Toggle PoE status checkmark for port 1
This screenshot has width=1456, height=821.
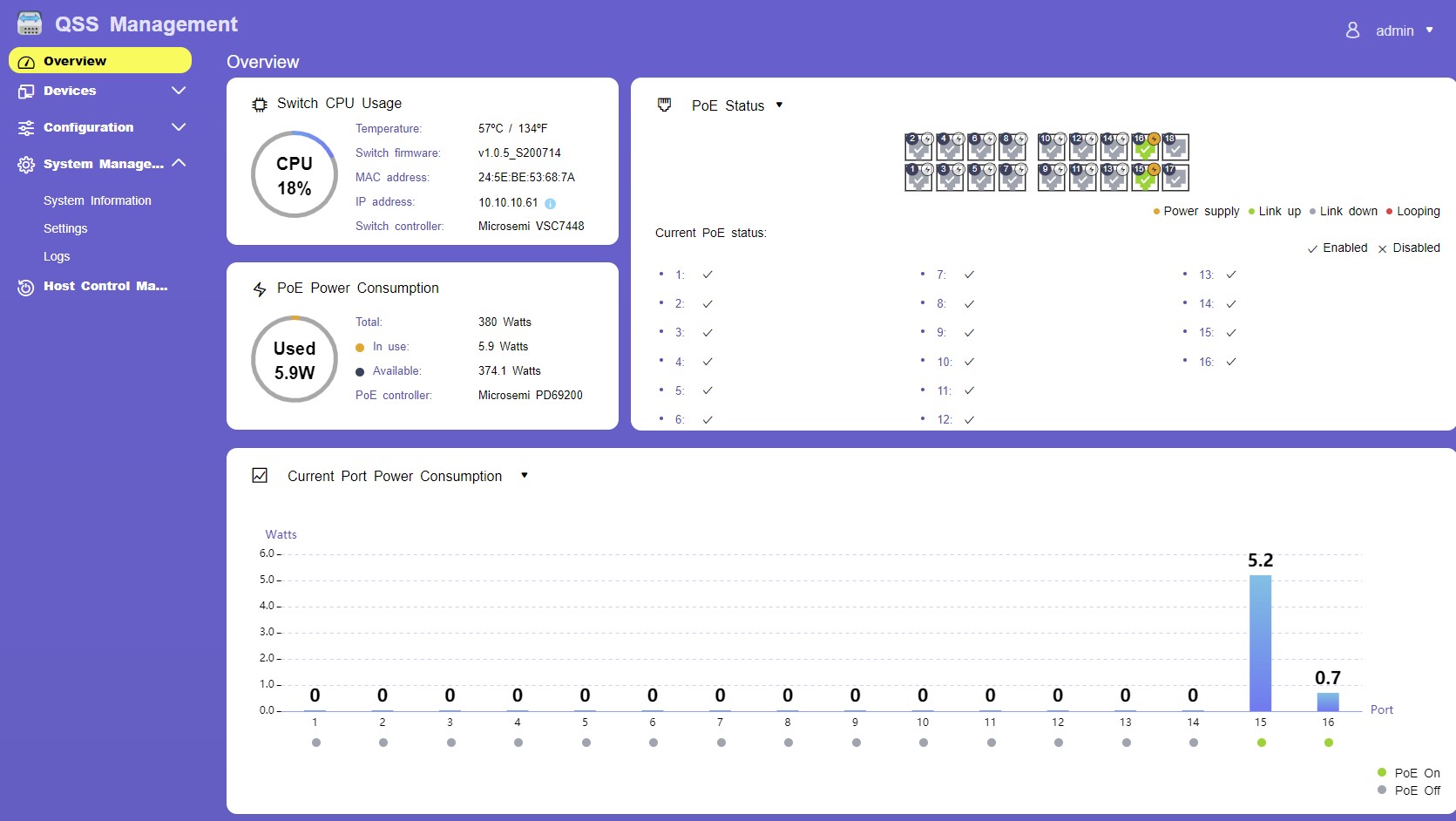708,275
